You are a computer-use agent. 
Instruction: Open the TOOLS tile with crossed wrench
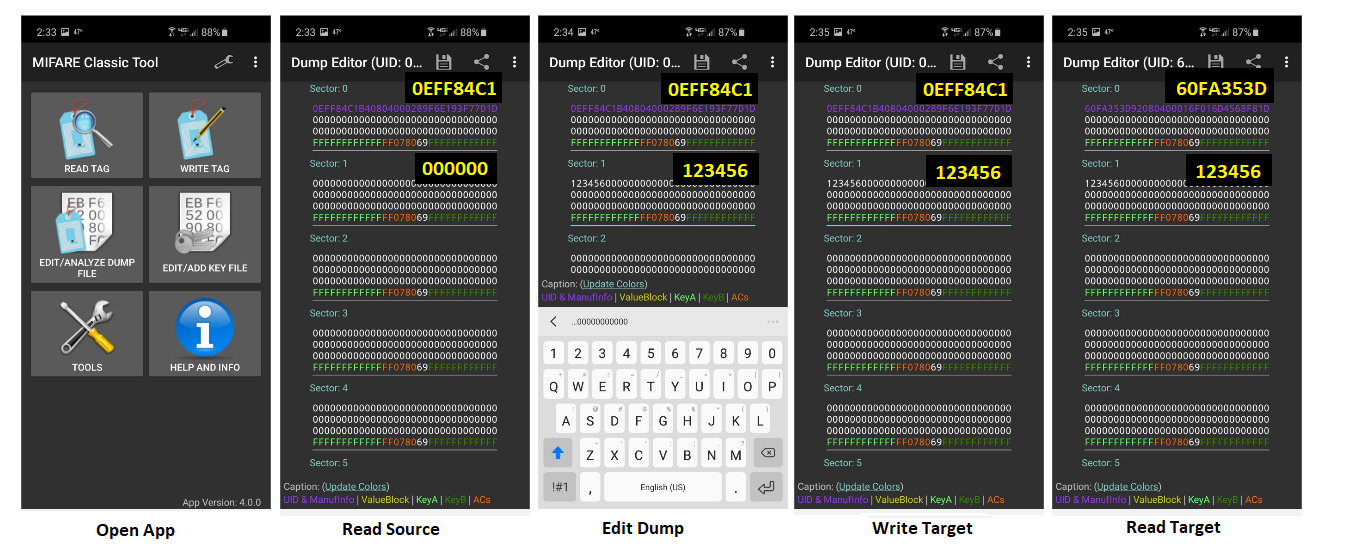click(87, 333)
